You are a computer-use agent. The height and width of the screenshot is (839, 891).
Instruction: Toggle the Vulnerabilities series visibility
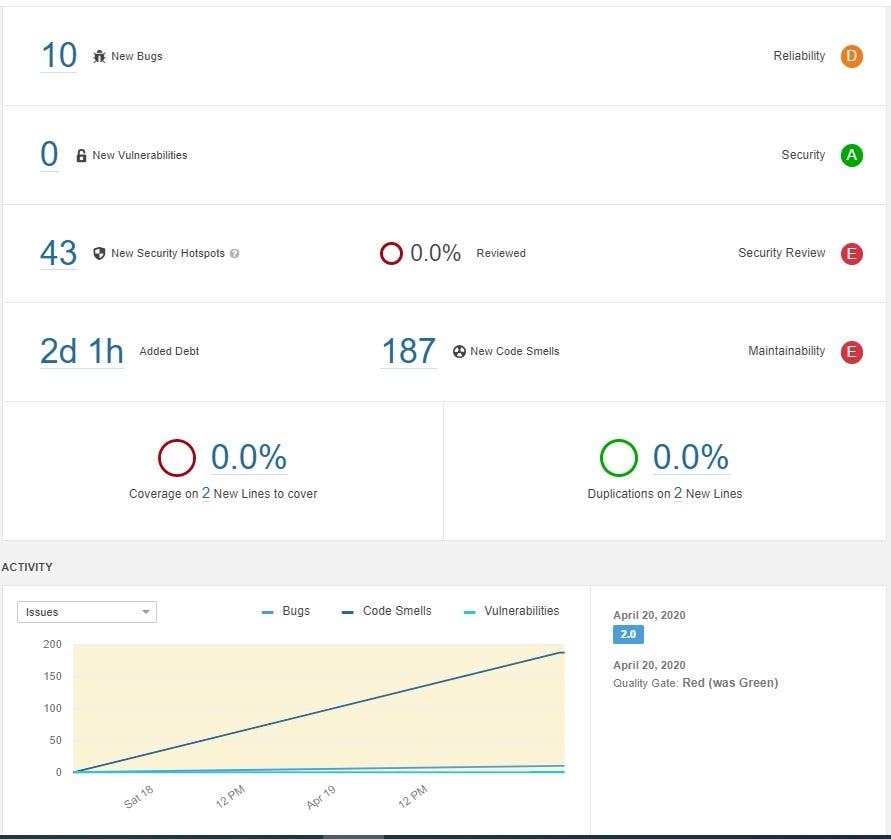(514, 611)
